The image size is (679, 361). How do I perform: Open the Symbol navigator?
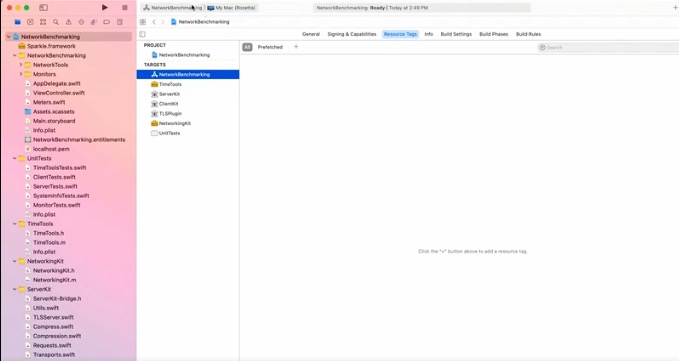click(43, 22)
